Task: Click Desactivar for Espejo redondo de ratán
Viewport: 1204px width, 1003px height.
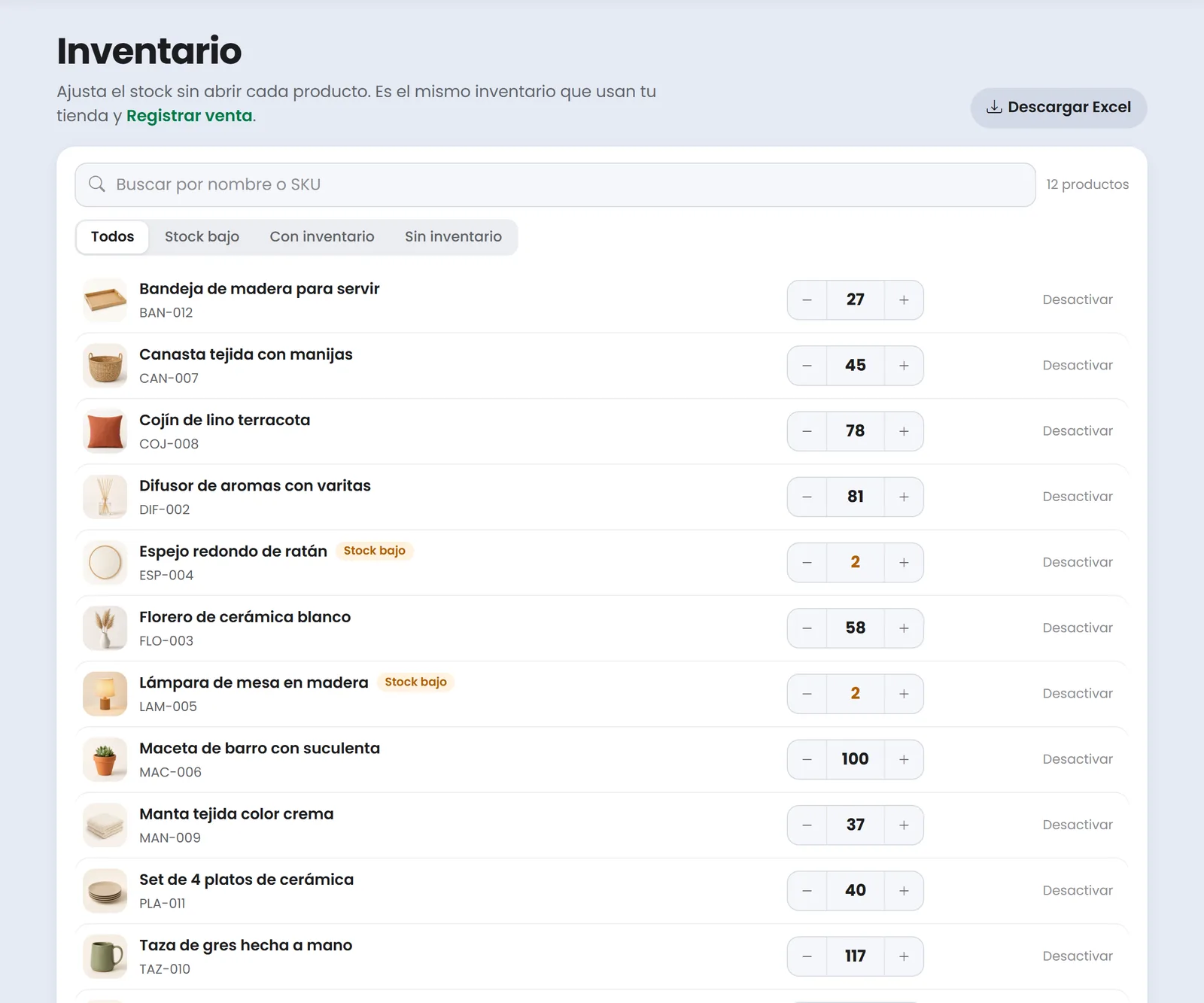Action: [1078, 562]
